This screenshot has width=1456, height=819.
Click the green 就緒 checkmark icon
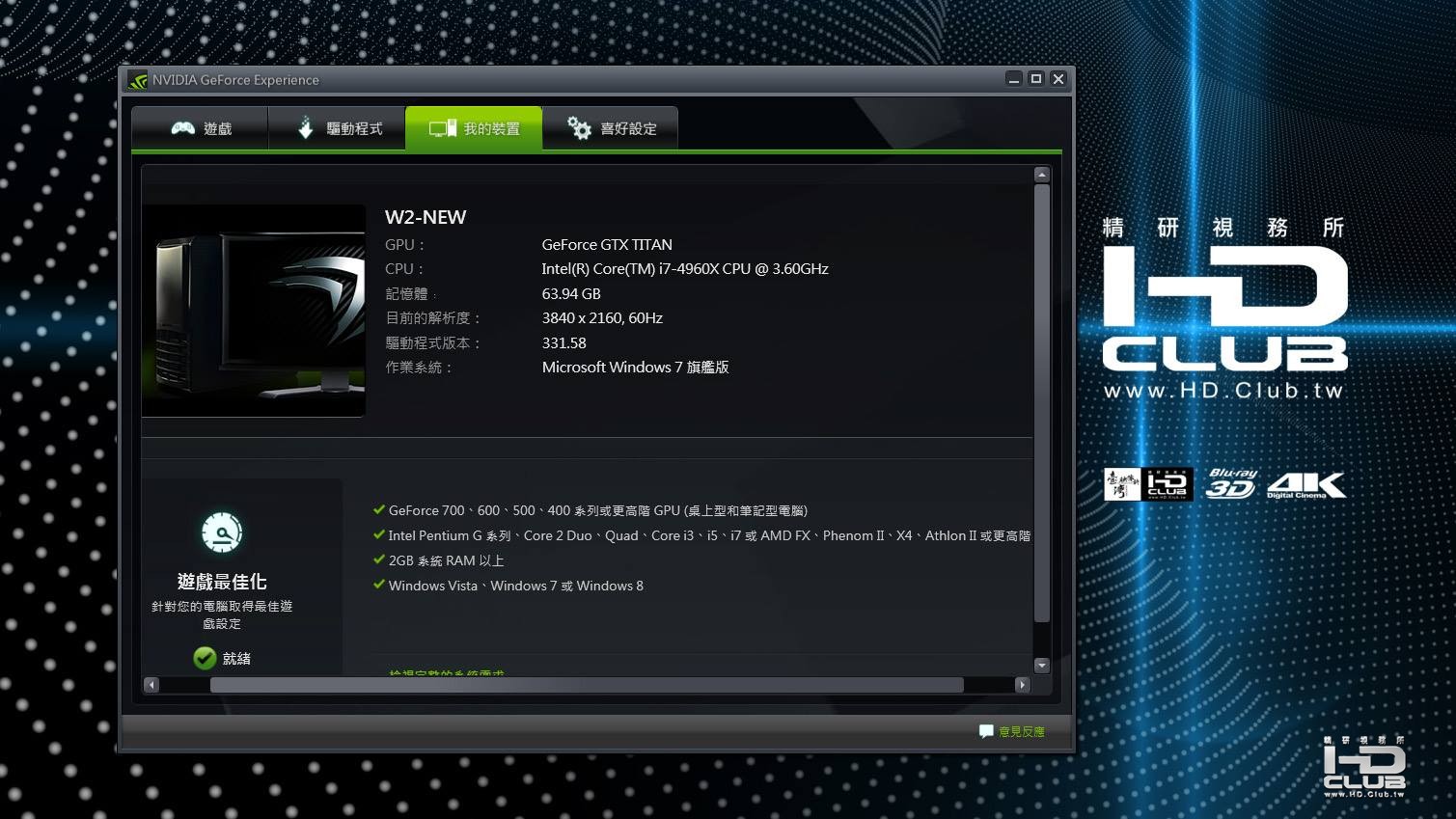pos(205,658)
